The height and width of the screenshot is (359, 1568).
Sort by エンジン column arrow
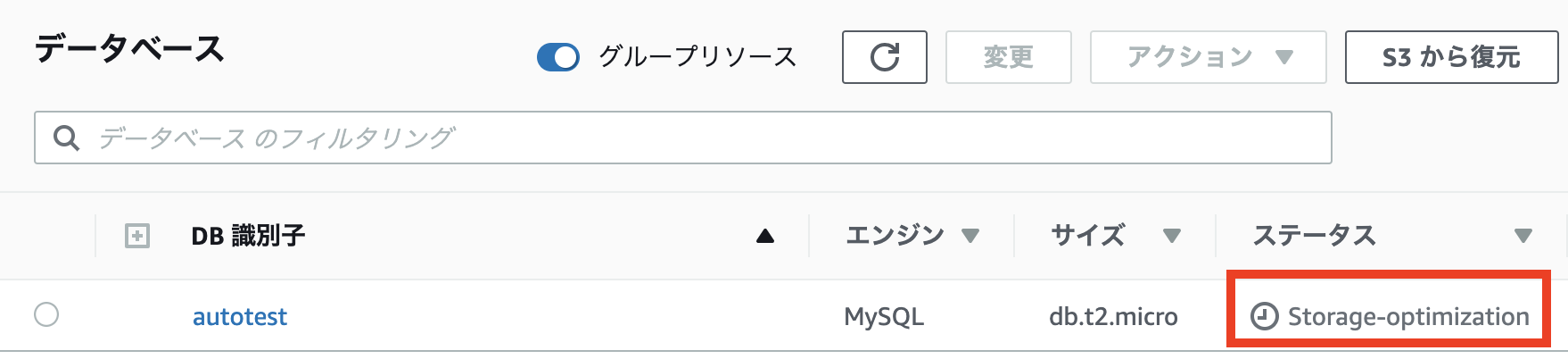[970, 237]
